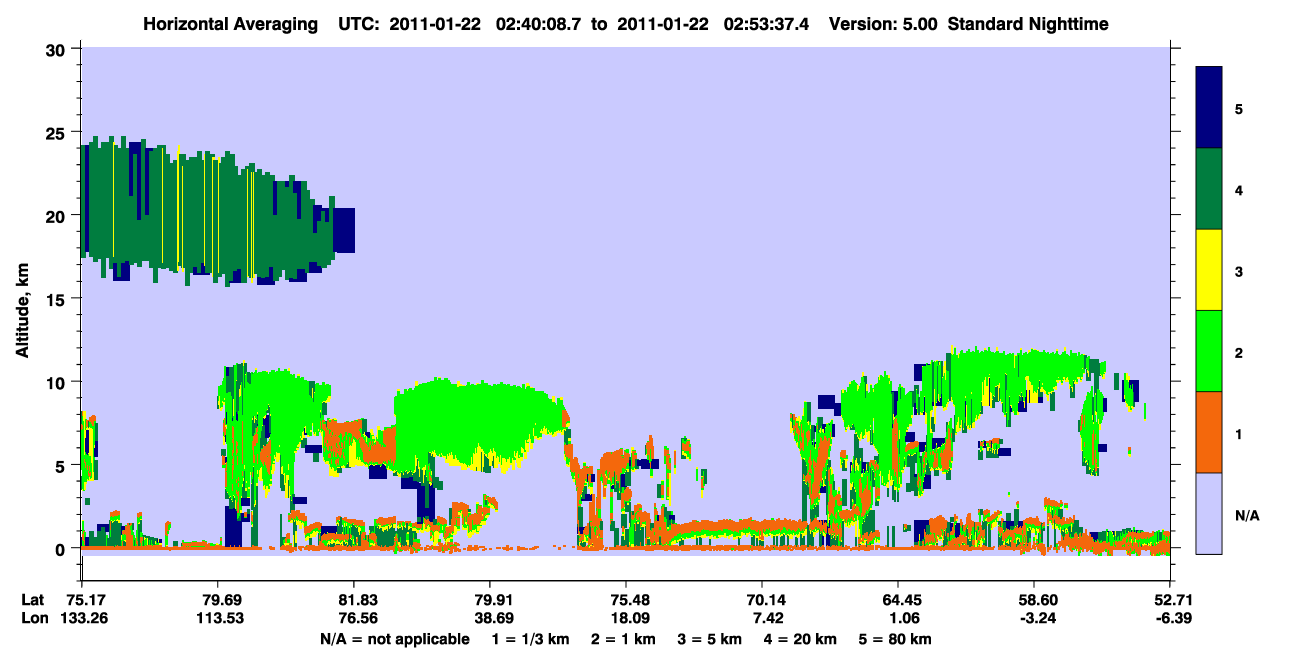The image size is (1300, 667).
Task: Click the orange level 1 legend swatch
Action: pyautogui.click(x=1209, y=432)
